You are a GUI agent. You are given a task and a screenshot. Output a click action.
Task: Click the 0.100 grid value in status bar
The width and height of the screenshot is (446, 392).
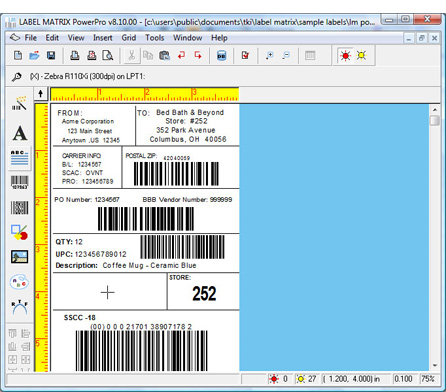pyautogui.click(x=403, y=379)
